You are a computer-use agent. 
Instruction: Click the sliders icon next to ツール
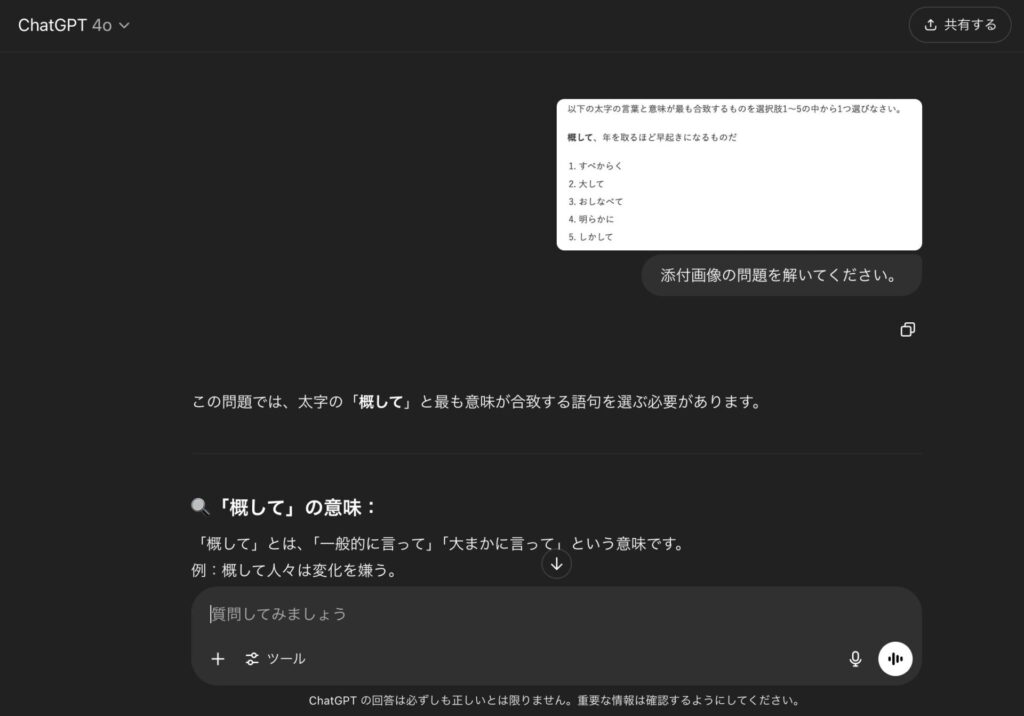[252, 659]
